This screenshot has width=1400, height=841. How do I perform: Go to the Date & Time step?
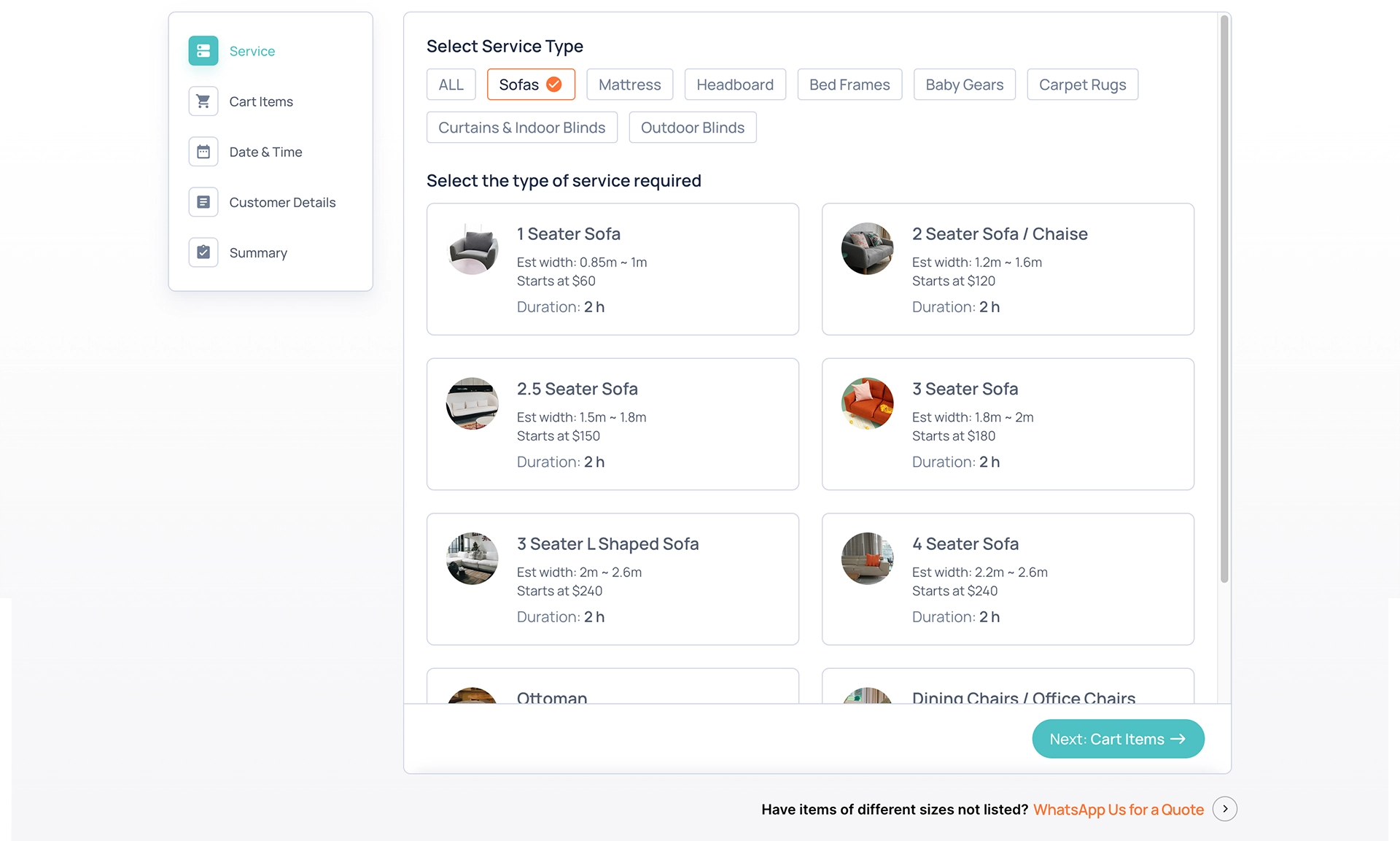tap(265, 152)
